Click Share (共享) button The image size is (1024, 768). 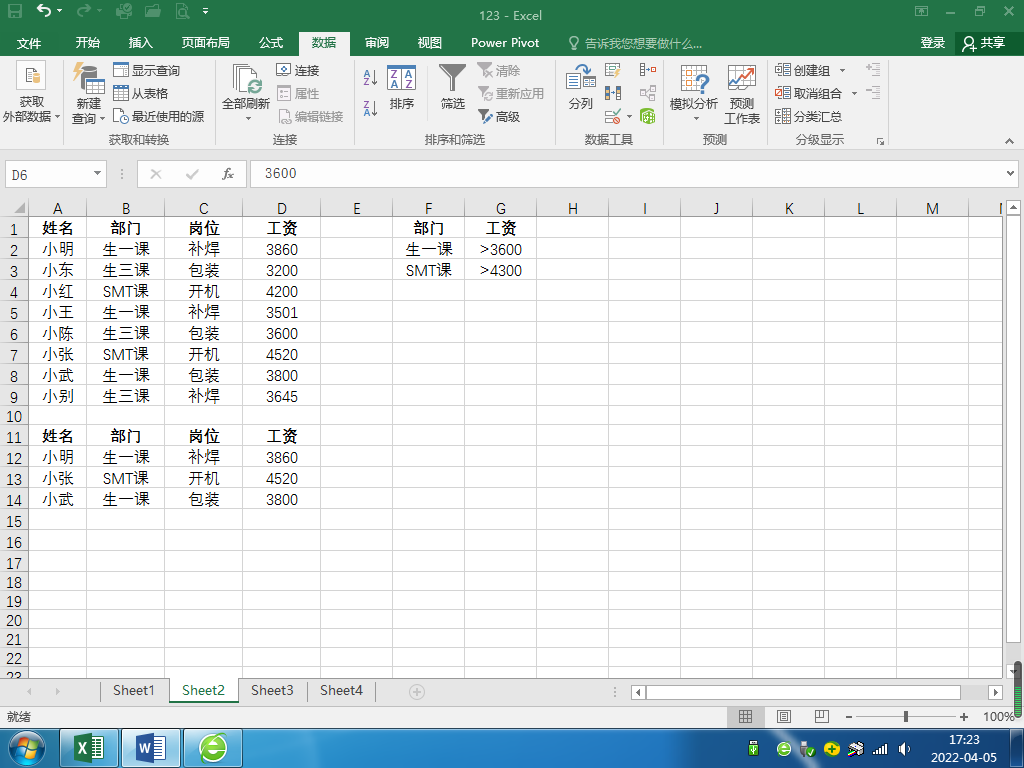click(x=984, y=43)
